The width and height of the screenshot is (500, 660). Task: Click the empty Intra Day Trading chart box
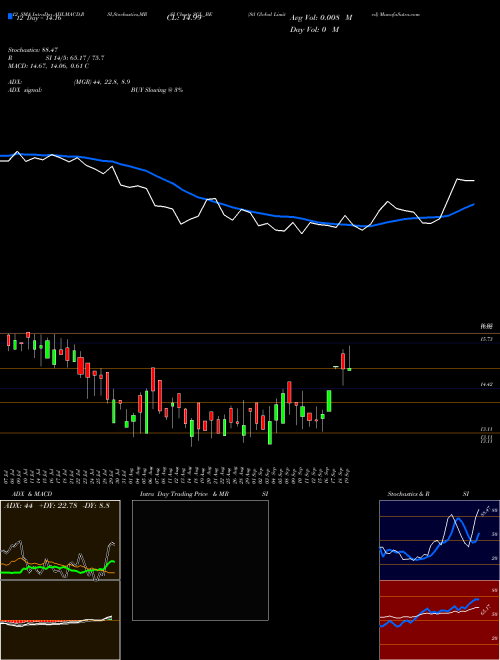[x=200, y=560]
